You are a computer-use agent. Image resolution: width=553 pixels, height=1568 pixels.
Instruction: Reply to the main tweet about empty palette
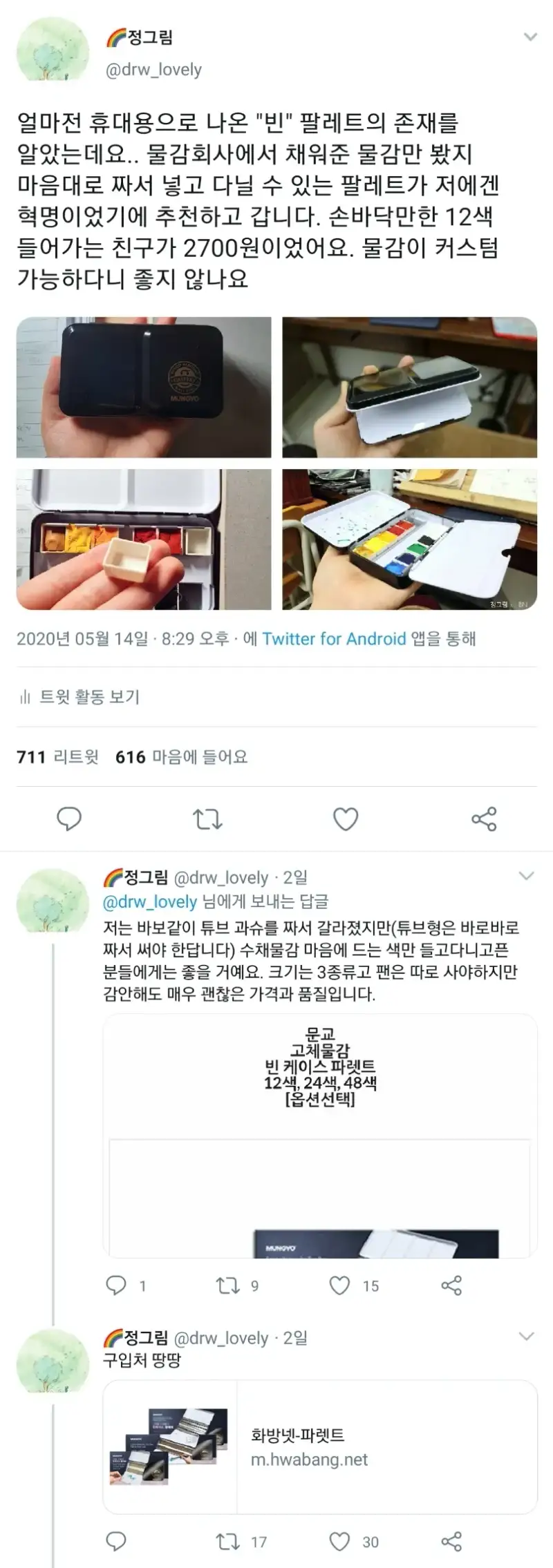pos(69,819)
